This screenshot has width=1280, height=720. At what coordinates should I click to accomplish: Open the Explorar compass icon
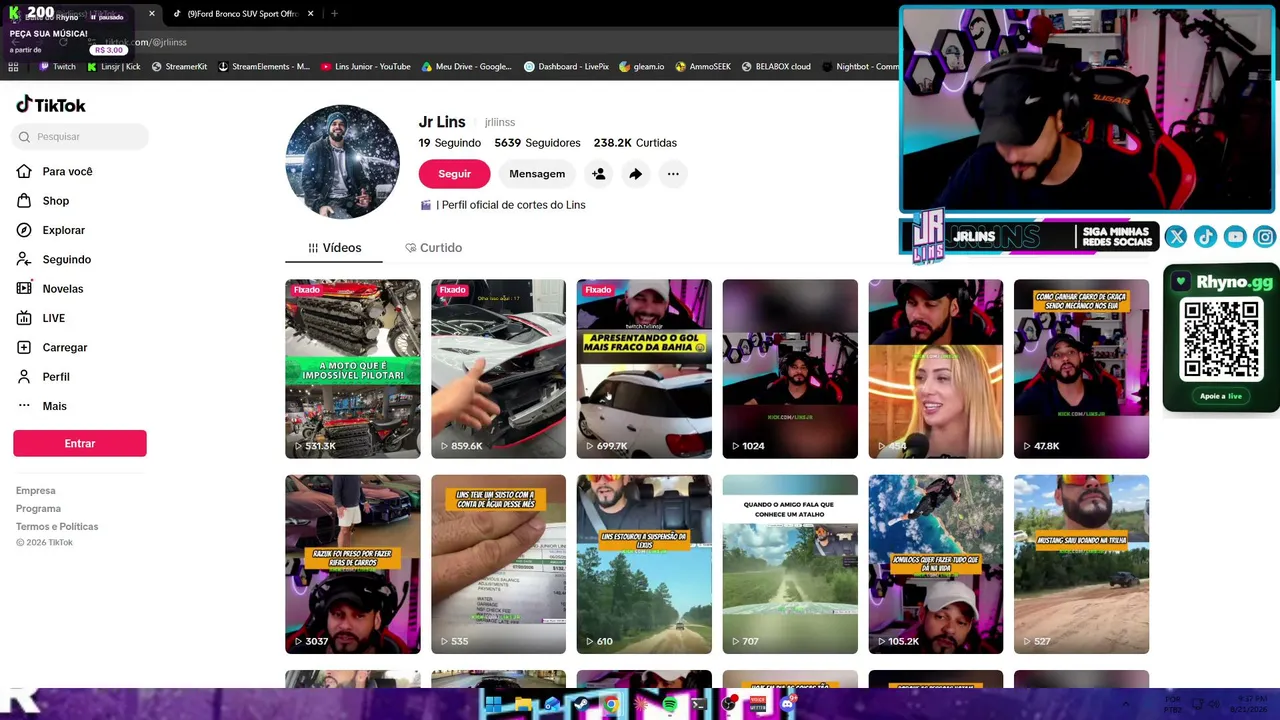24,230
